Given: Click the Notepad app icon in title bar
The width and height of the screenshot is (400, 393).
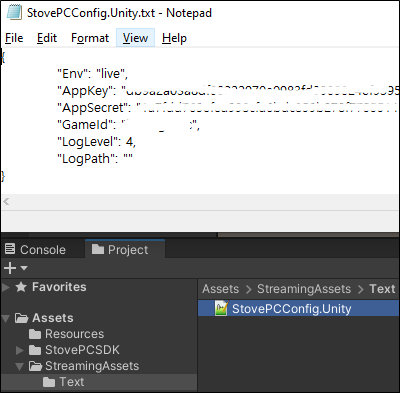Looking at the screenshot, I should pyautogui.click(x=14, y=12).
